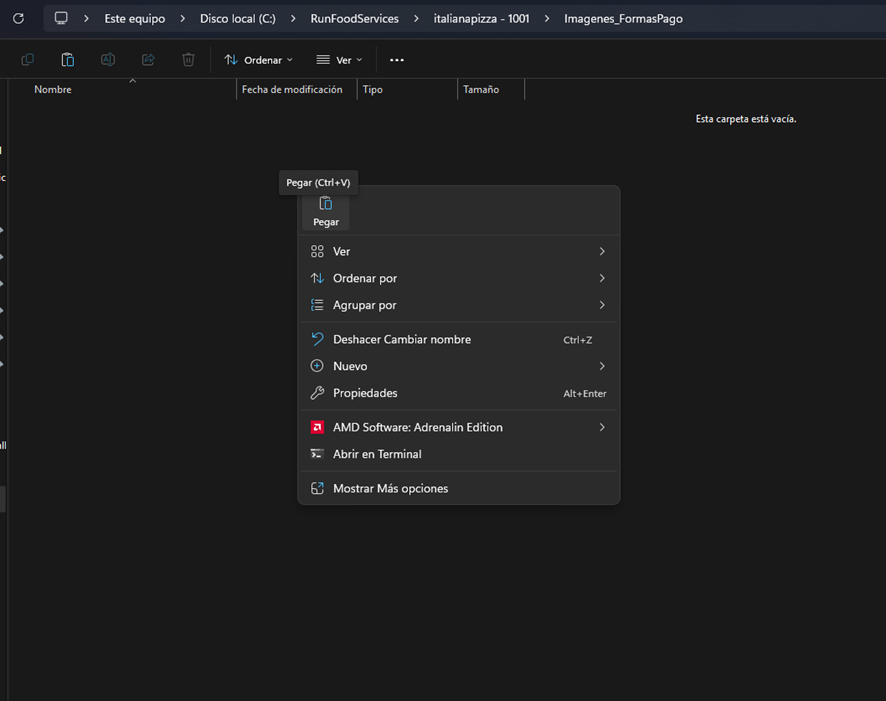The image size is (886, 701).
Task: Go to italianapizza - 1001 breadcrumb
Action: click(x=481, y=19)
